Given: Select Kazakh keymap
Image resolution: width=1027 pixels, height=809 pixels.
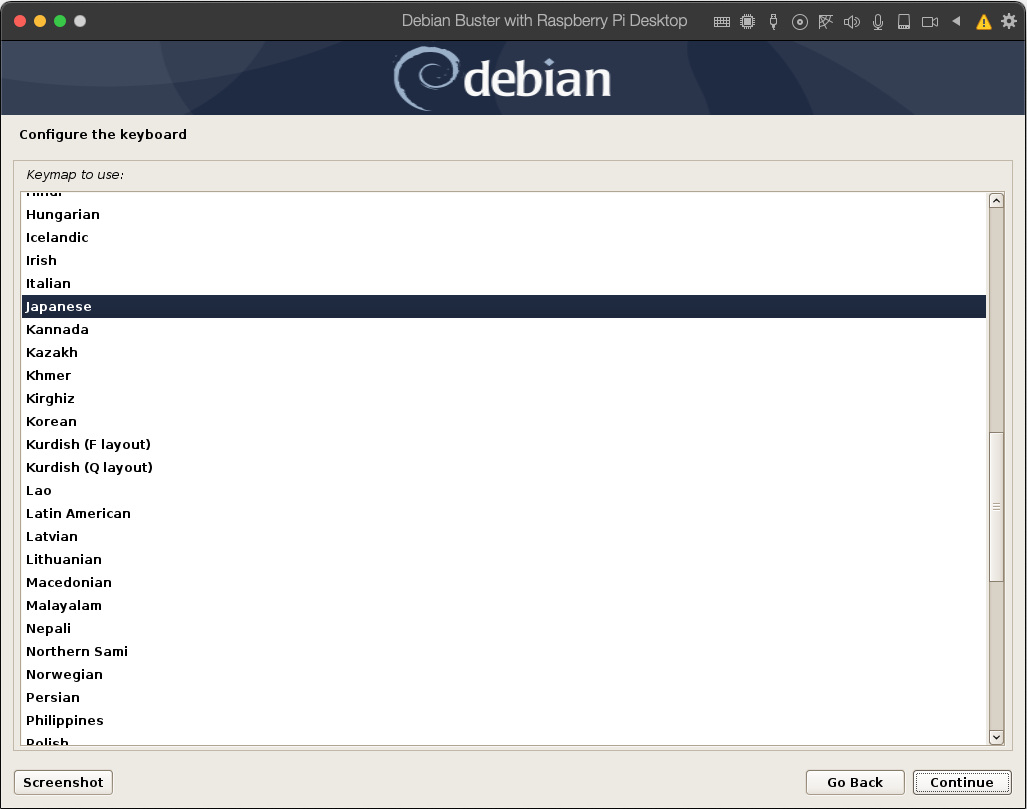Looking at the screenshot, I should [x=504, y=352].
